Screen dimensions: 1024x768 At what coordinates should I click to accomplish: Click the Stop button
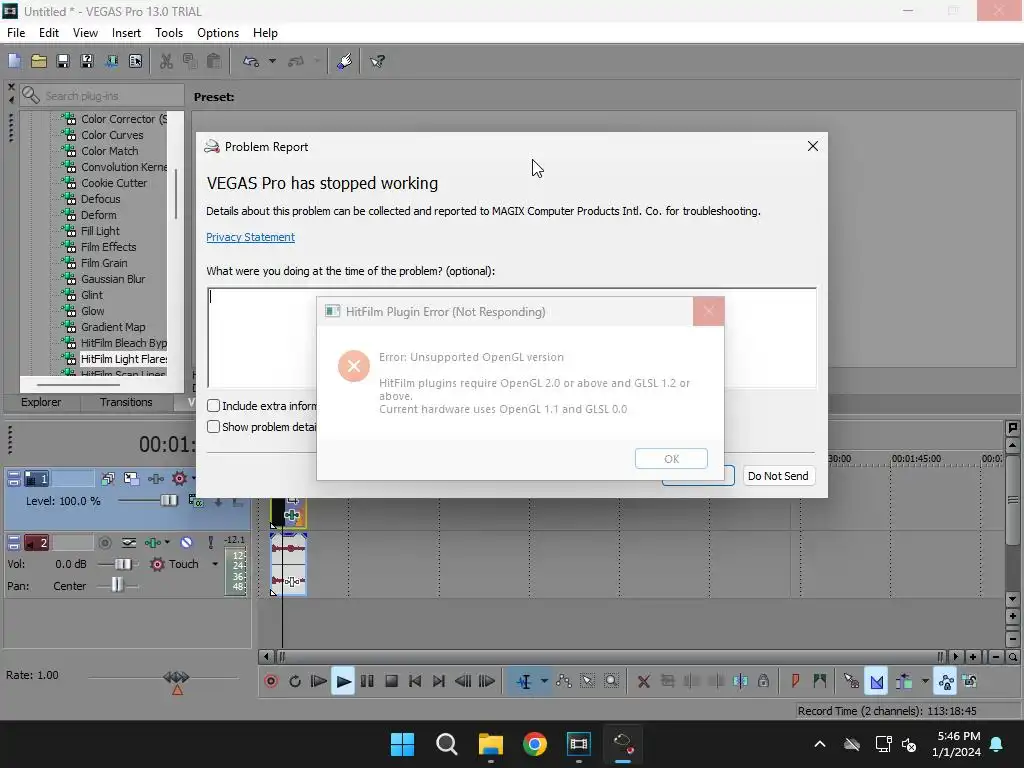point(391,681)
